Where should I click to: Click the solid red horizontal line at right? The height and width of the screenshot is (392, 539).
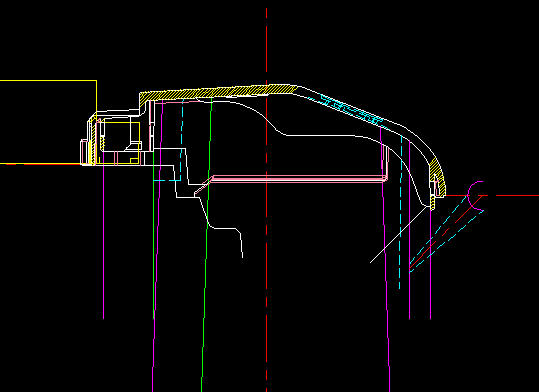pyautogui.click(x=517, y=196)
